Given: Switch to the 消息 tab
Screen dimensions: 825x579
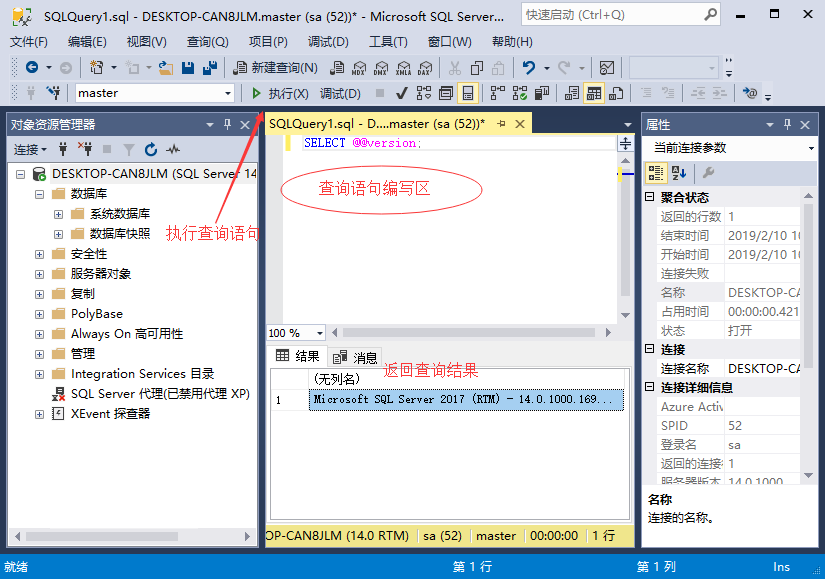Looking at the screenshot, I should (355, 357).
